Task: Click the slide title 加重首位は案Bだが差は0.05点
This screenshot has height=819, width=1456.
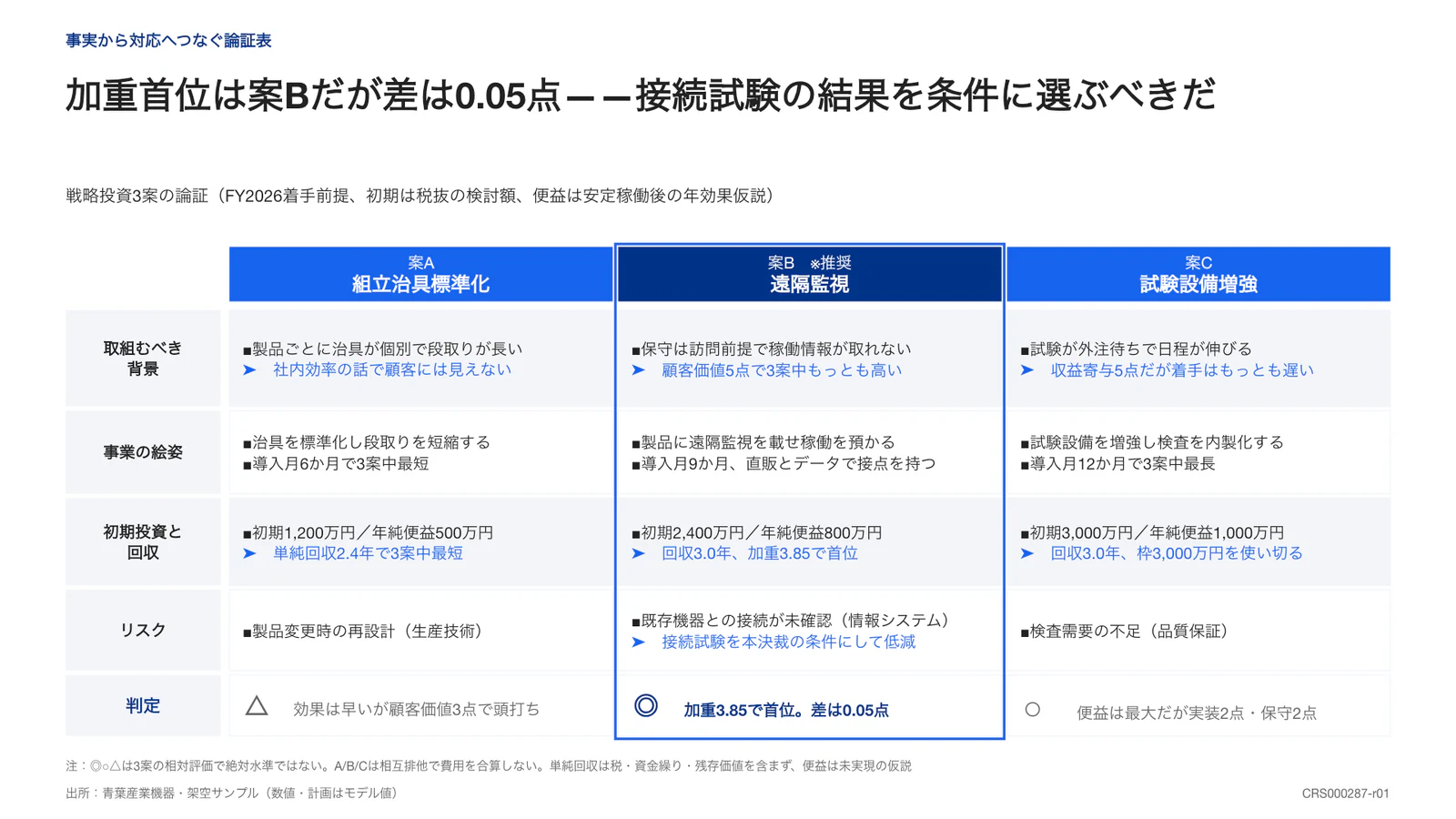Action: click(x=640, y=96)
